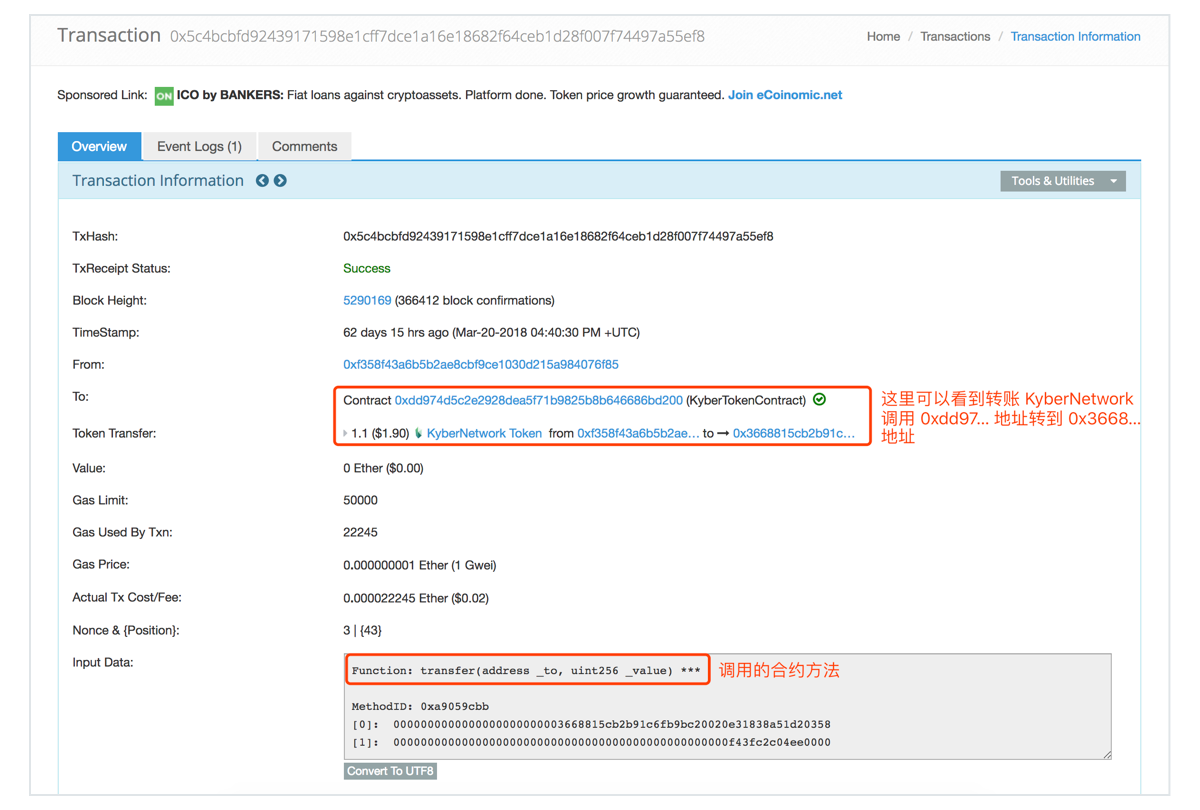Open the Transactions breadcrumb link
Screen dimensions: 1200x810
[x=955, y=36]
